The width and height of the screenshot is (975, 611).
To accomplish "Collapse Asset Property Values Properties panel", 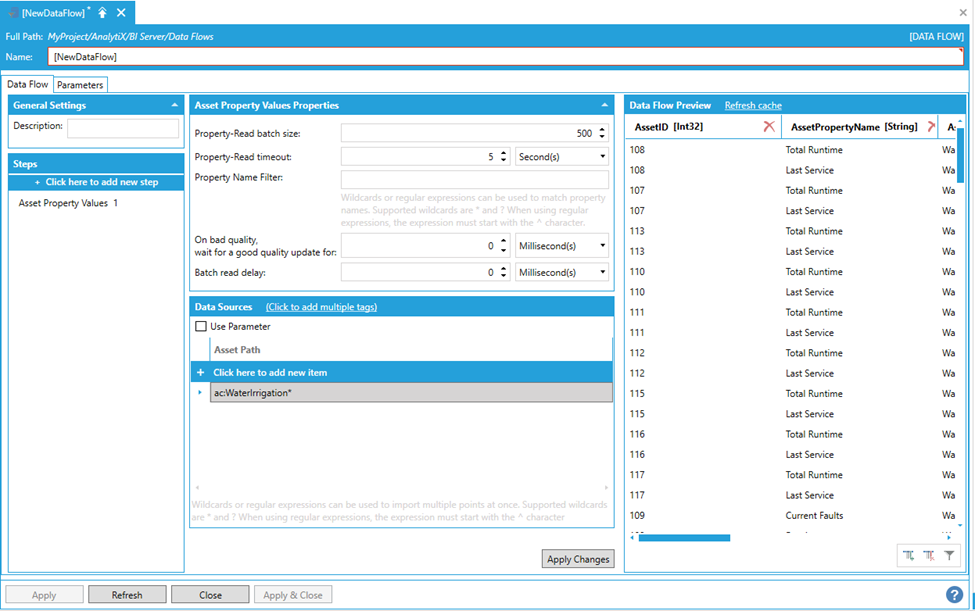I will [x=604, y=105].
